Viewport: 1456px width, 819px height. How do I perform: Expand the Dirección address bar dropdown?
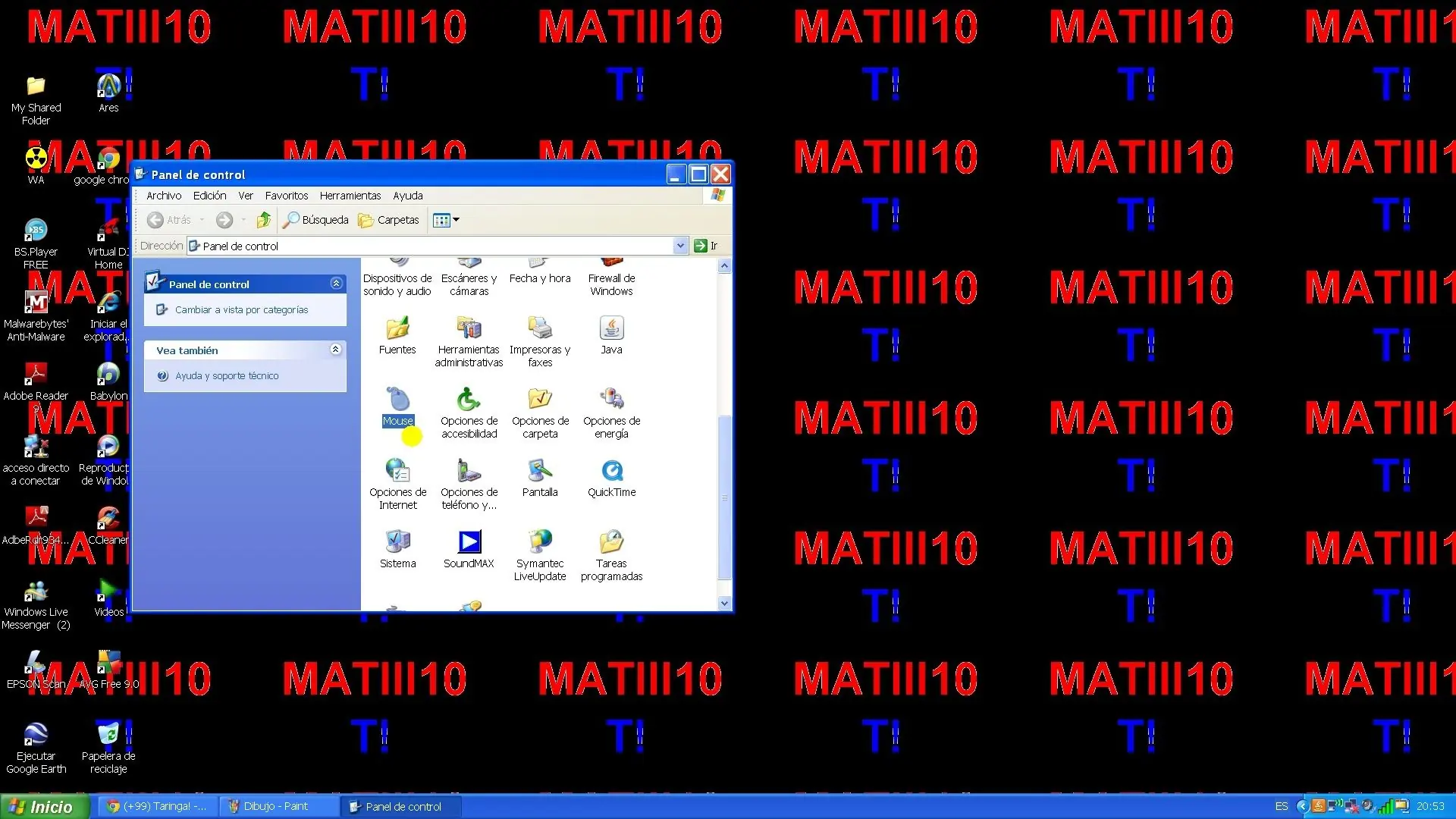point(680,246)
